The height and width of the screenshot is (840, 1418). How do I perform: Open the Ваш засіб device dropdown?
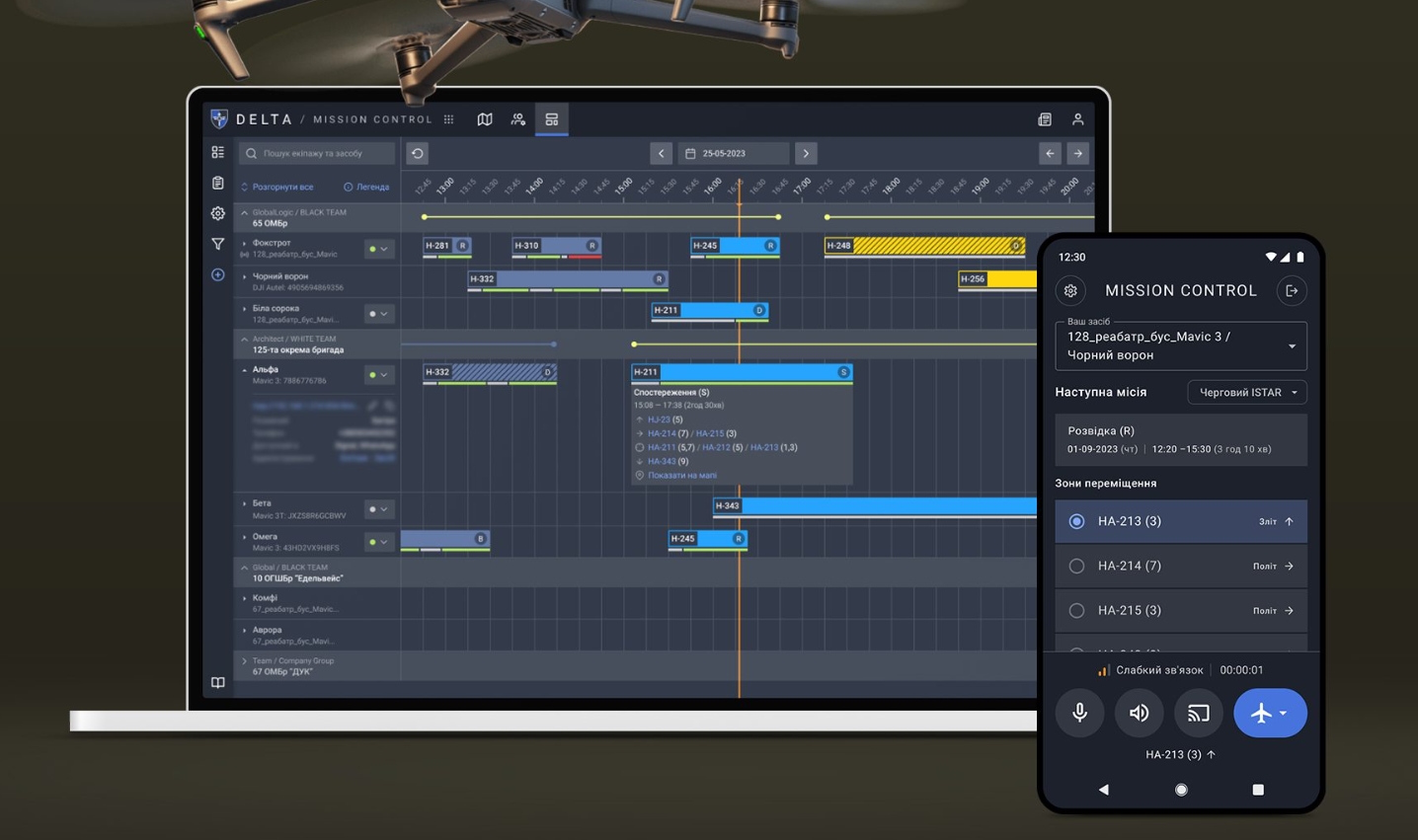point(1180,346)
